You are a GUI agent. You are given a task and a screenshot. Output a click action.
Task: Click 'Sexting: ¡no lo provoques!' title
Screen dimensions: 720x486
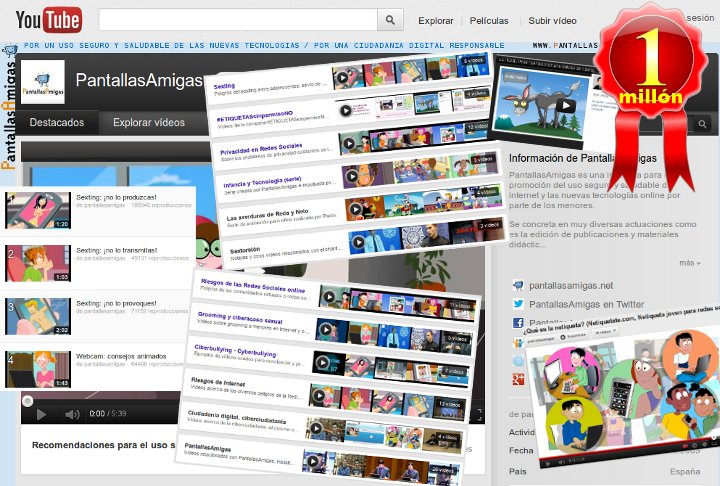tap(116, 304)
